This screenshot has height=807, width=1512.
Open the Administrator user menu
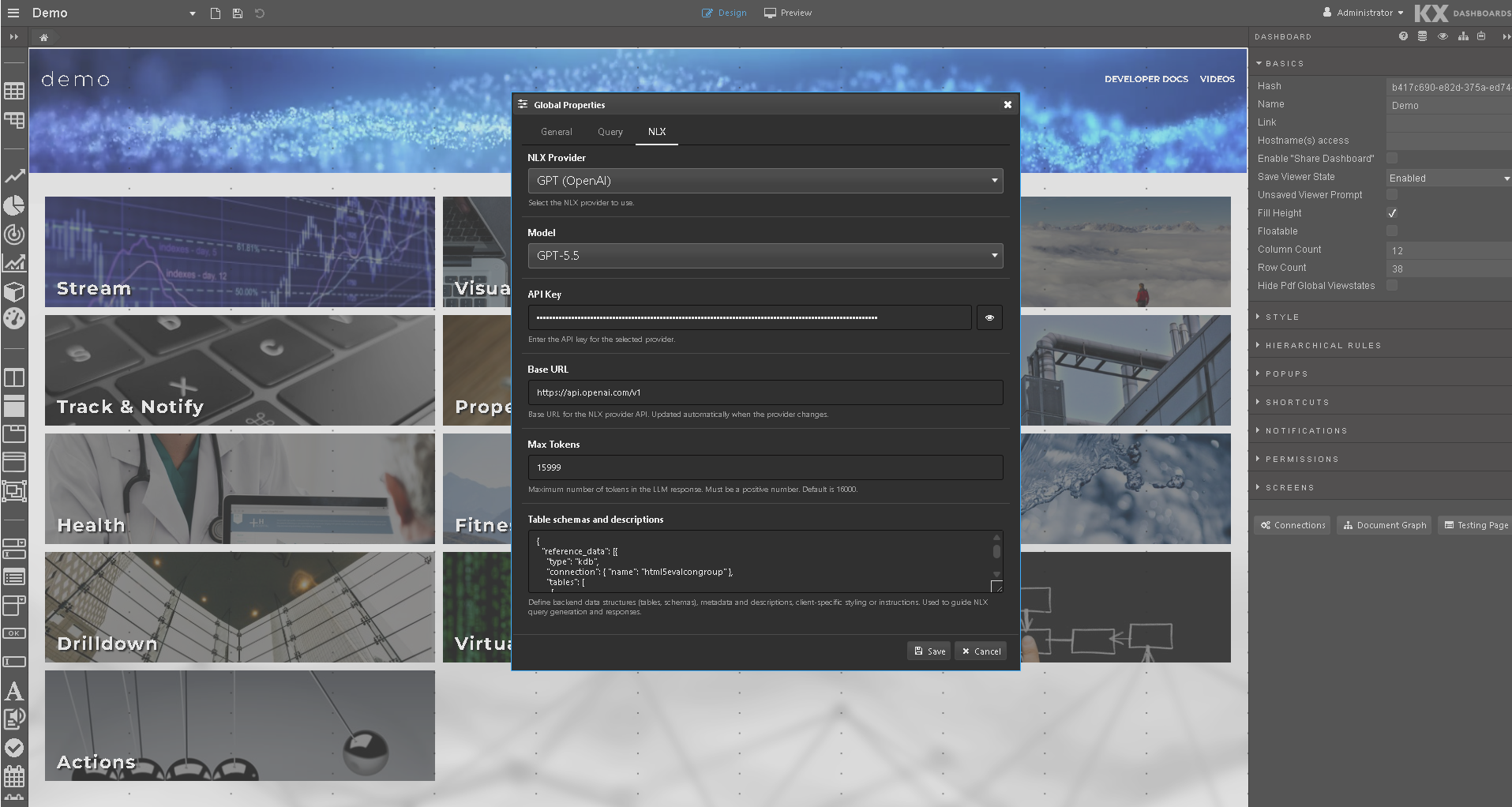(1364, 13)
